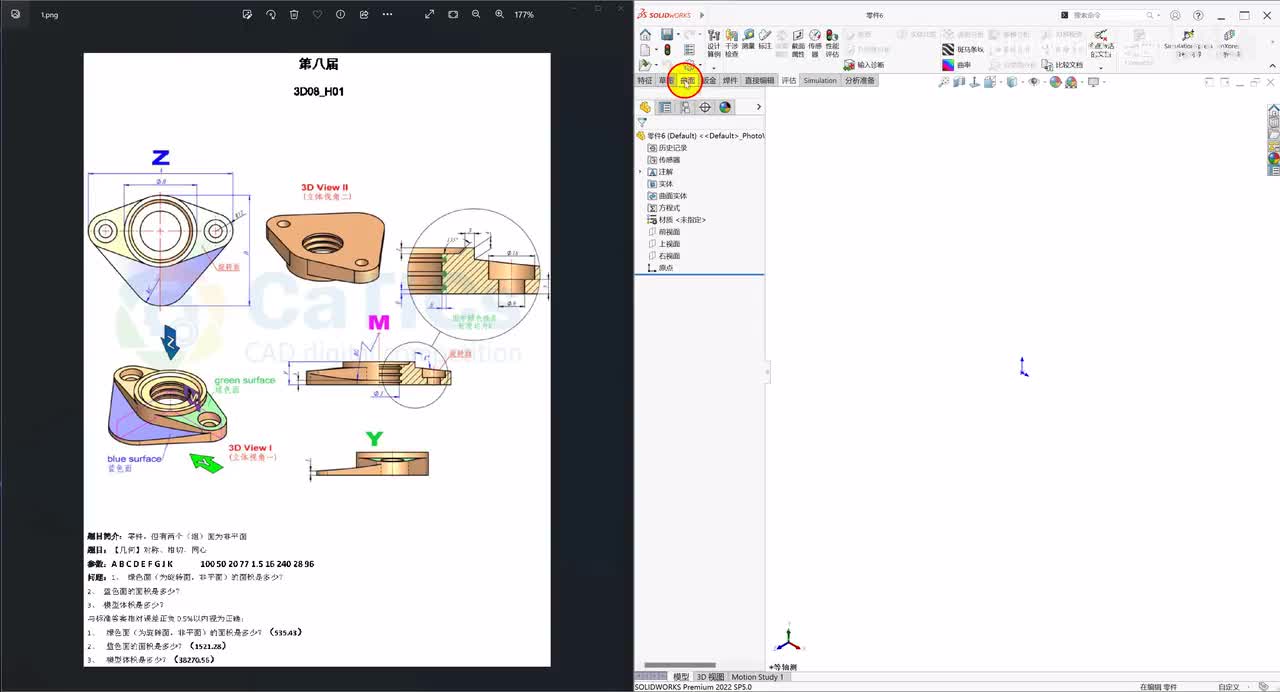The image size is (1280, 692).
Task: Click the traffic light Rebuild icon
Action: click(667, 50)
